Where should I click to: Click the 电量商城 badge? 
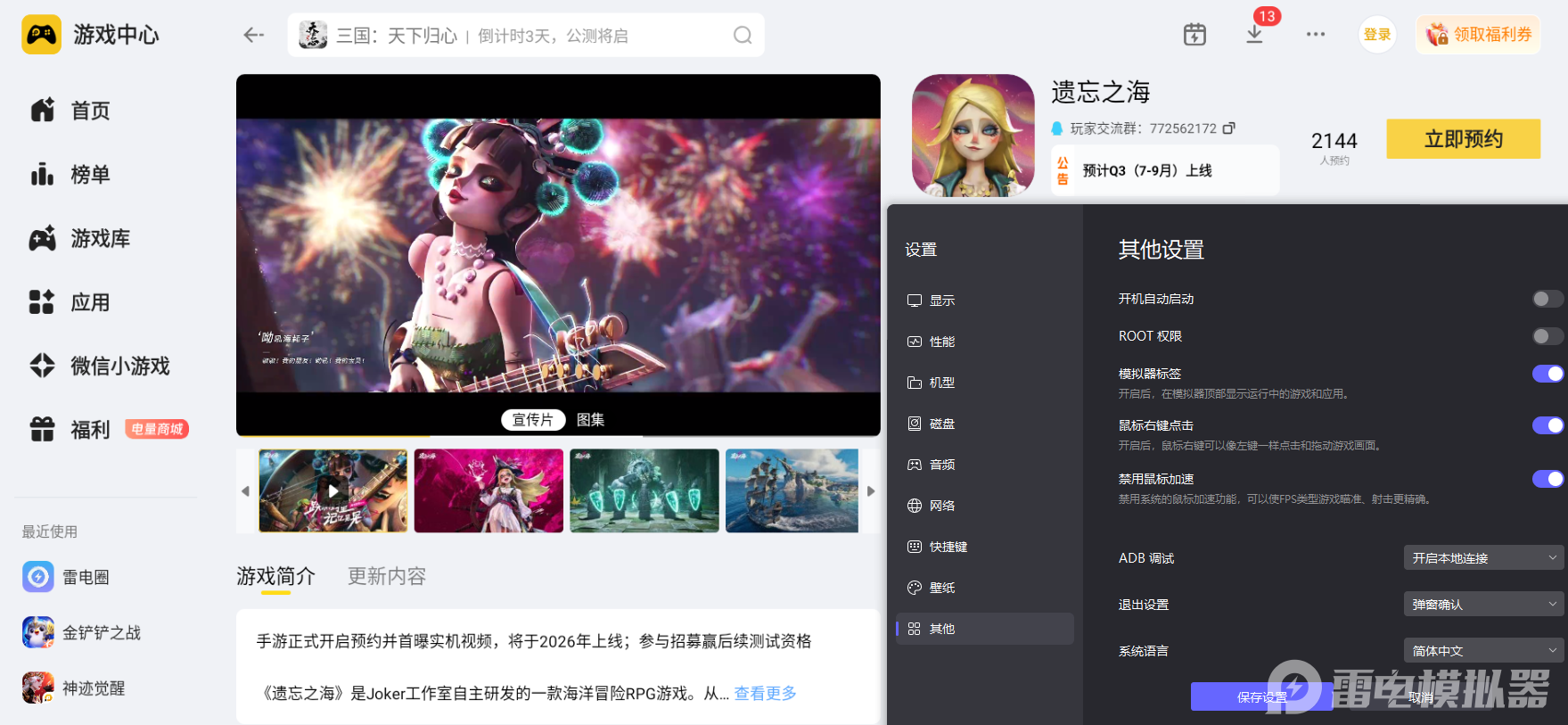[157, 429]
